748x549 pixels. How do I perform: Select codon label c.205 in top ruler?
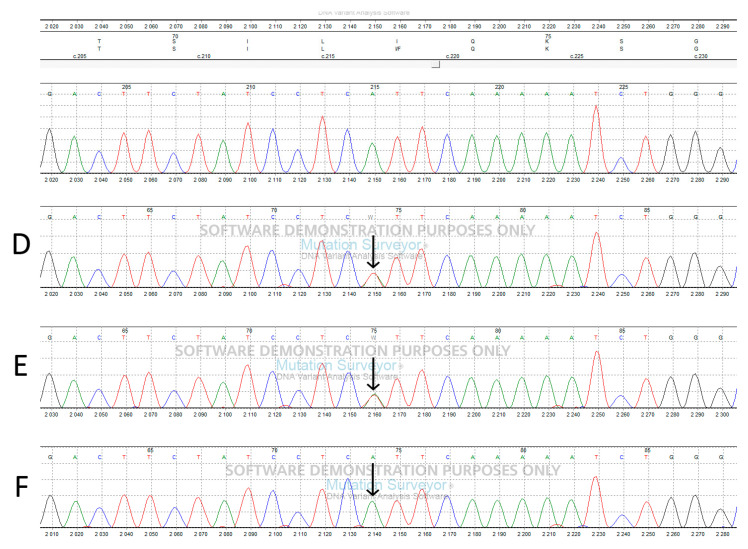tap(80, 56)
